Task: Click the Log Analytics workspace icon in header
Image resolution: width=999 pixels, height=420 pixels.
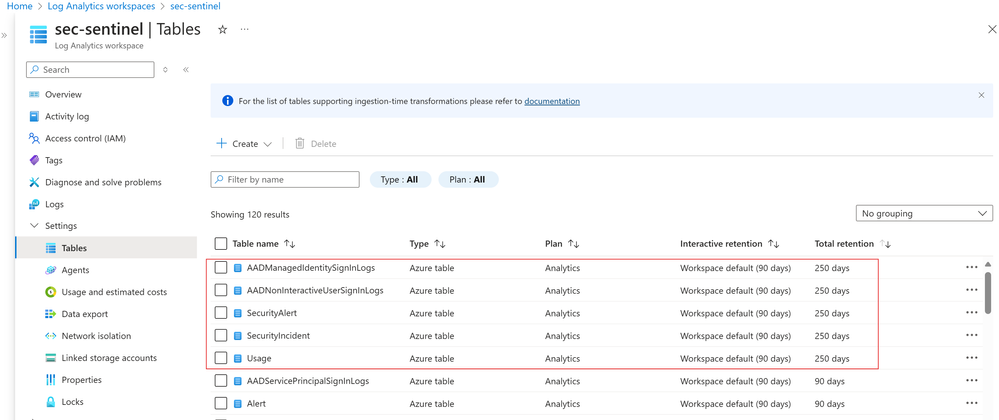Action: click(39, 34)
